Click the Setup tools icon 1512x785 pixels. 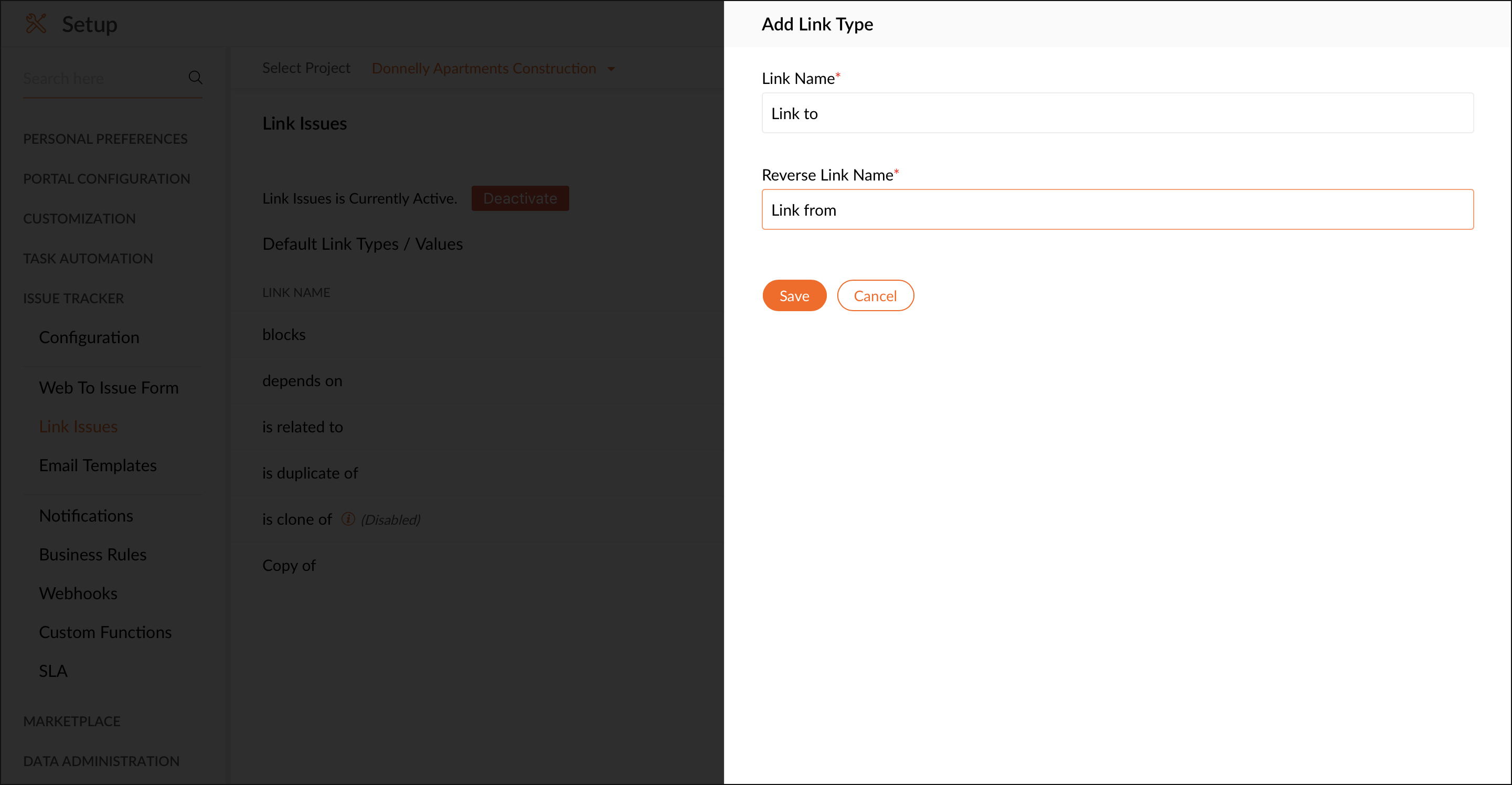(x=36, y=24)
